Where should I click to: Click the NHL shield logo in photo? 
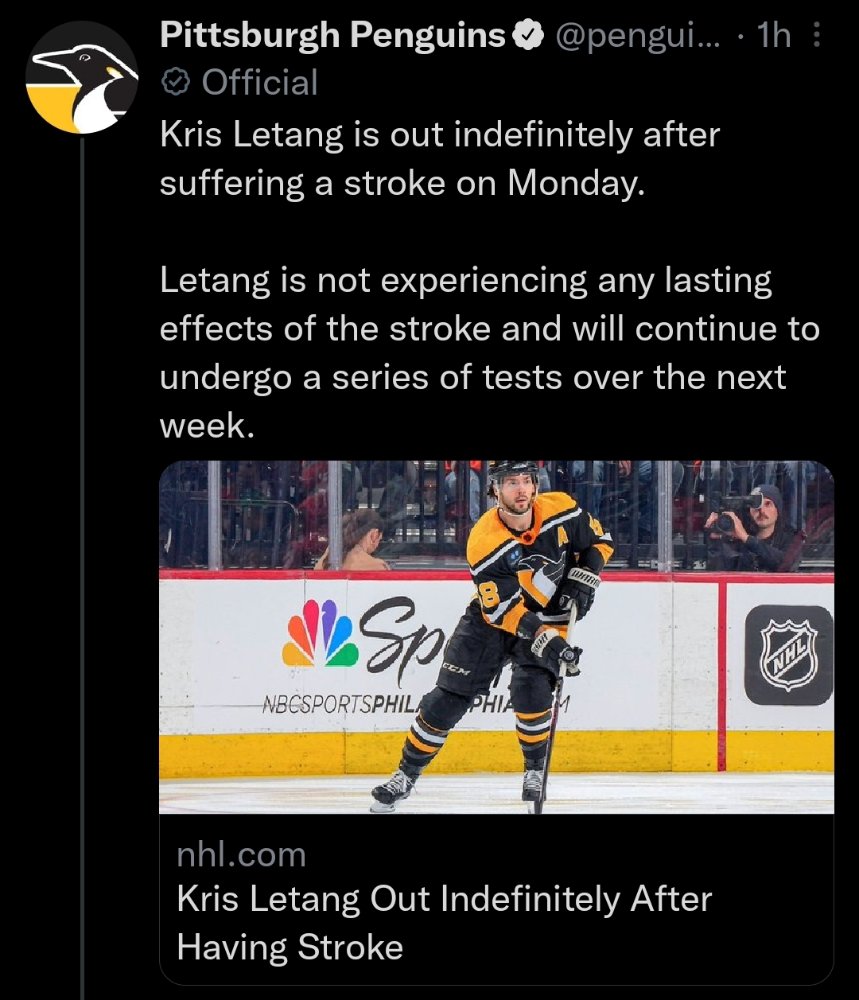pyautogui.click(x=789, y=656)
